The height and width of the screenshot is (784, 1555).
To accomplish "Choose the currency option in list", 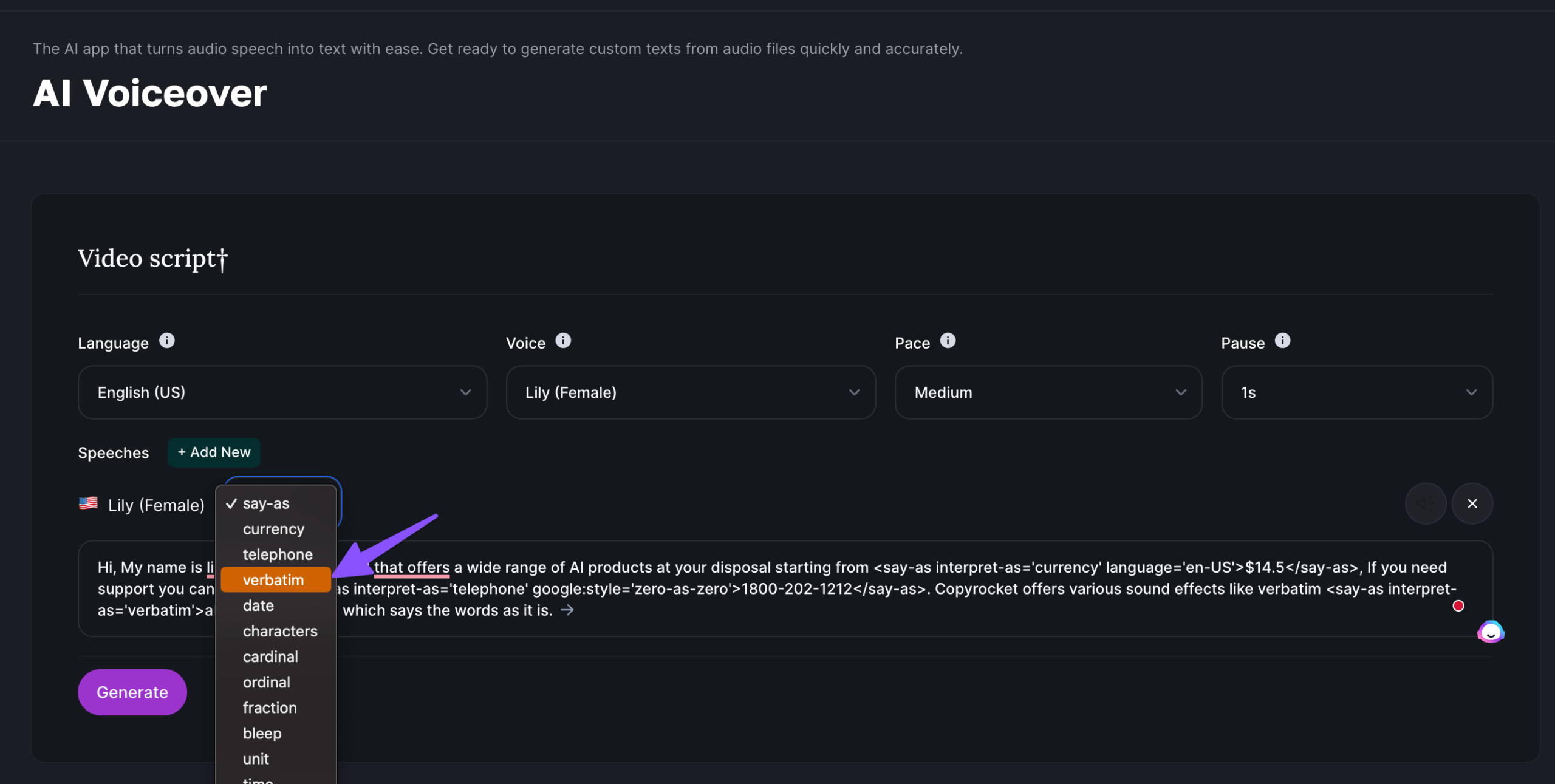I will click(273, 529).
